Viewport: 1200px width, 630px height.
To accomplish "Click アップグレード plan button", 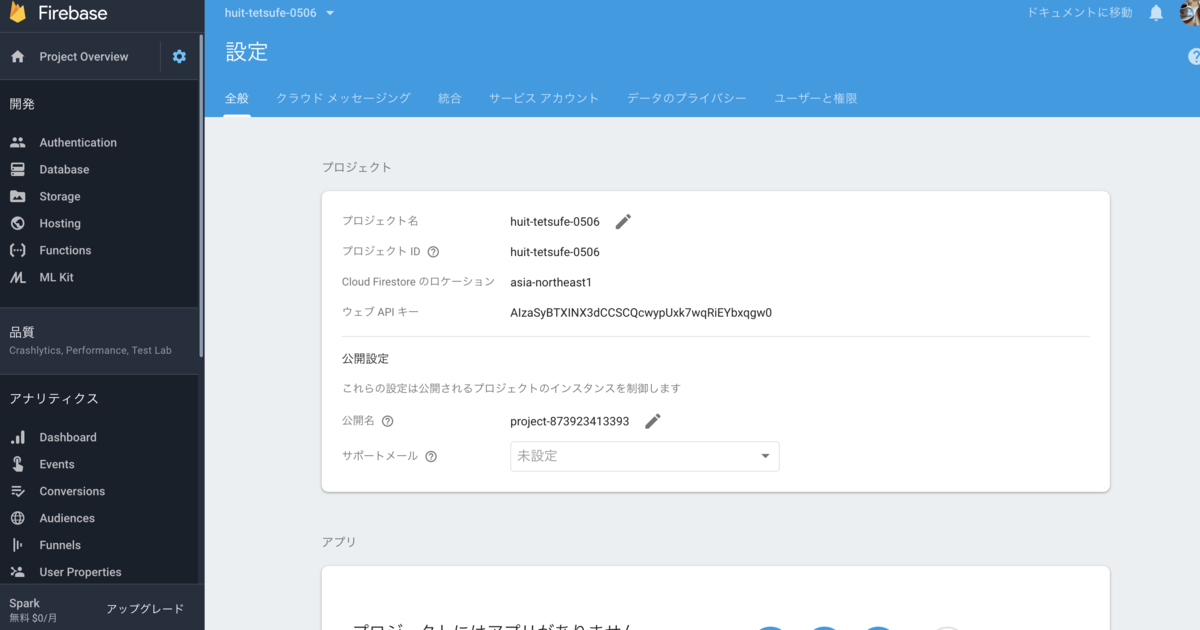I will [x=145, y=609].
